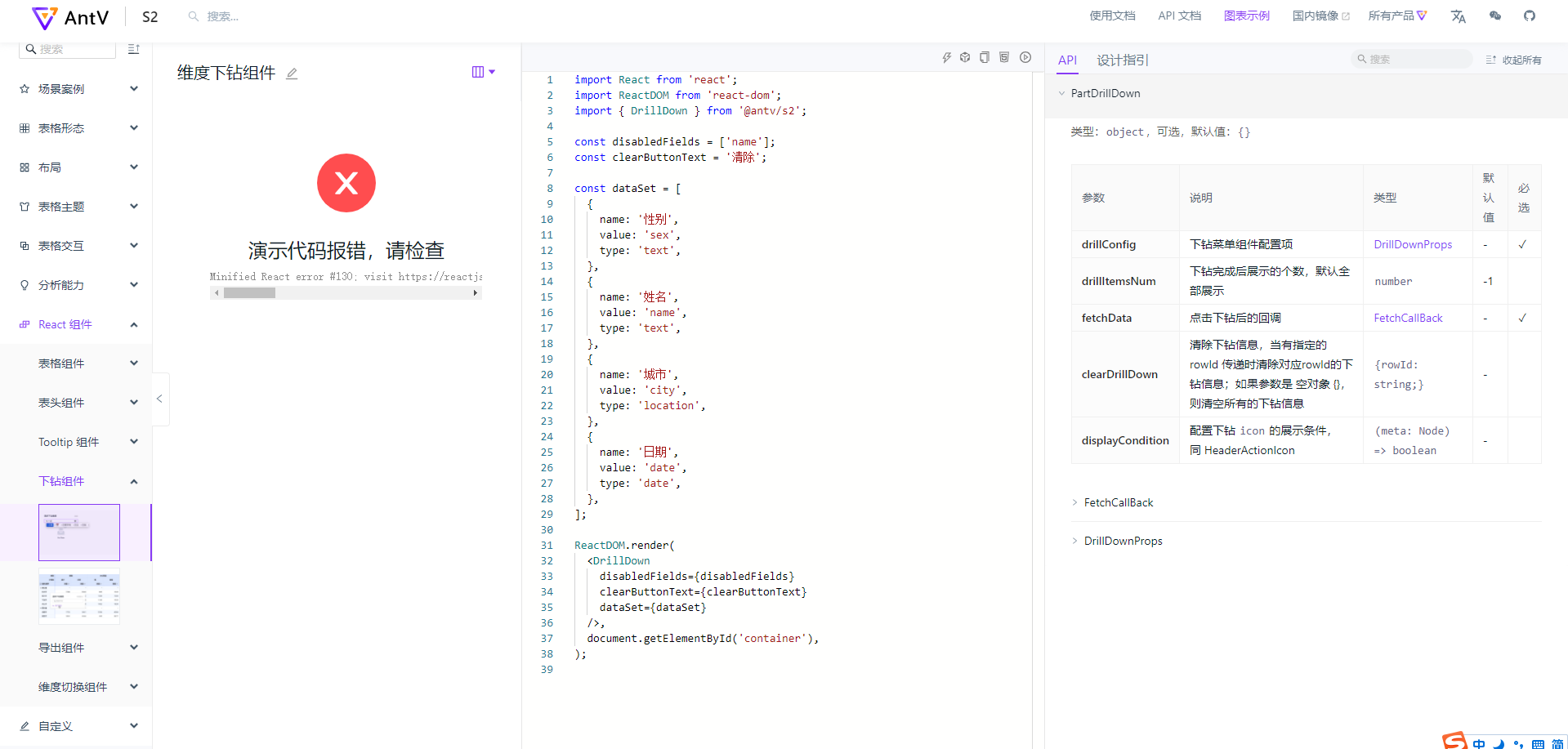
Task: Run the code with the play icon
Action: click(x=1025, y=57)
